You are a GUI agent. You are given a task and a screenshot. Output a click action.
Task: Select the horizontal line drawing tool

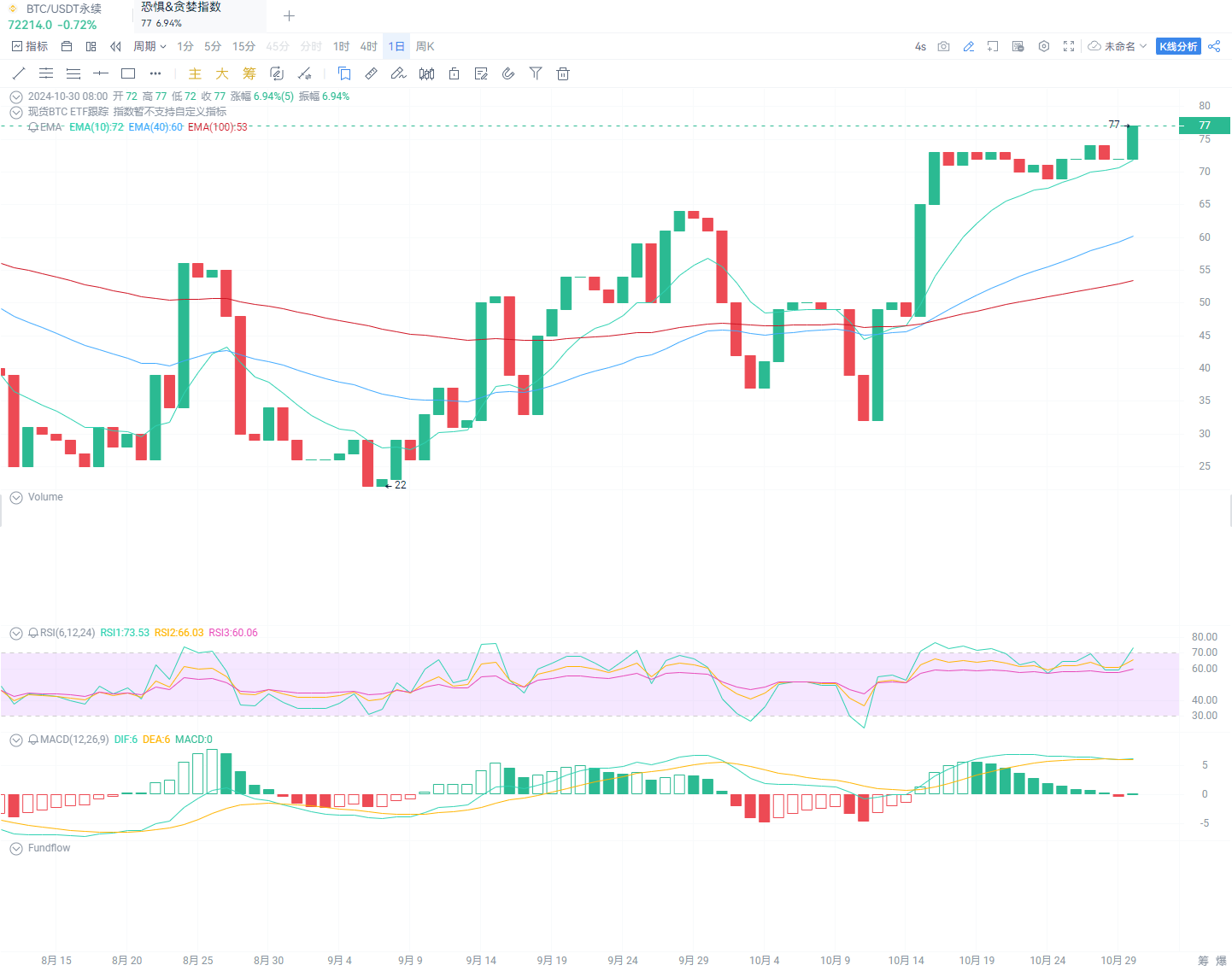[101, 73]
